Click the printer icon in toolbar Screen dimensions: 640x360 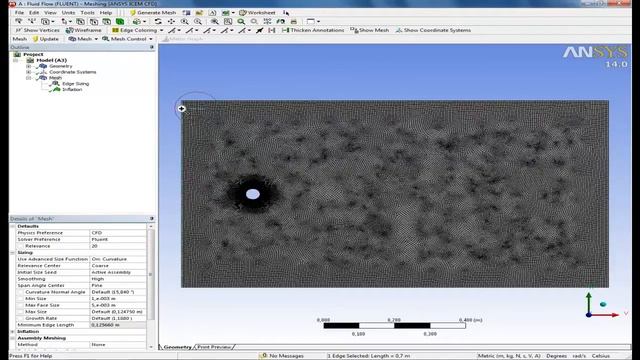(x=293, y=21)
